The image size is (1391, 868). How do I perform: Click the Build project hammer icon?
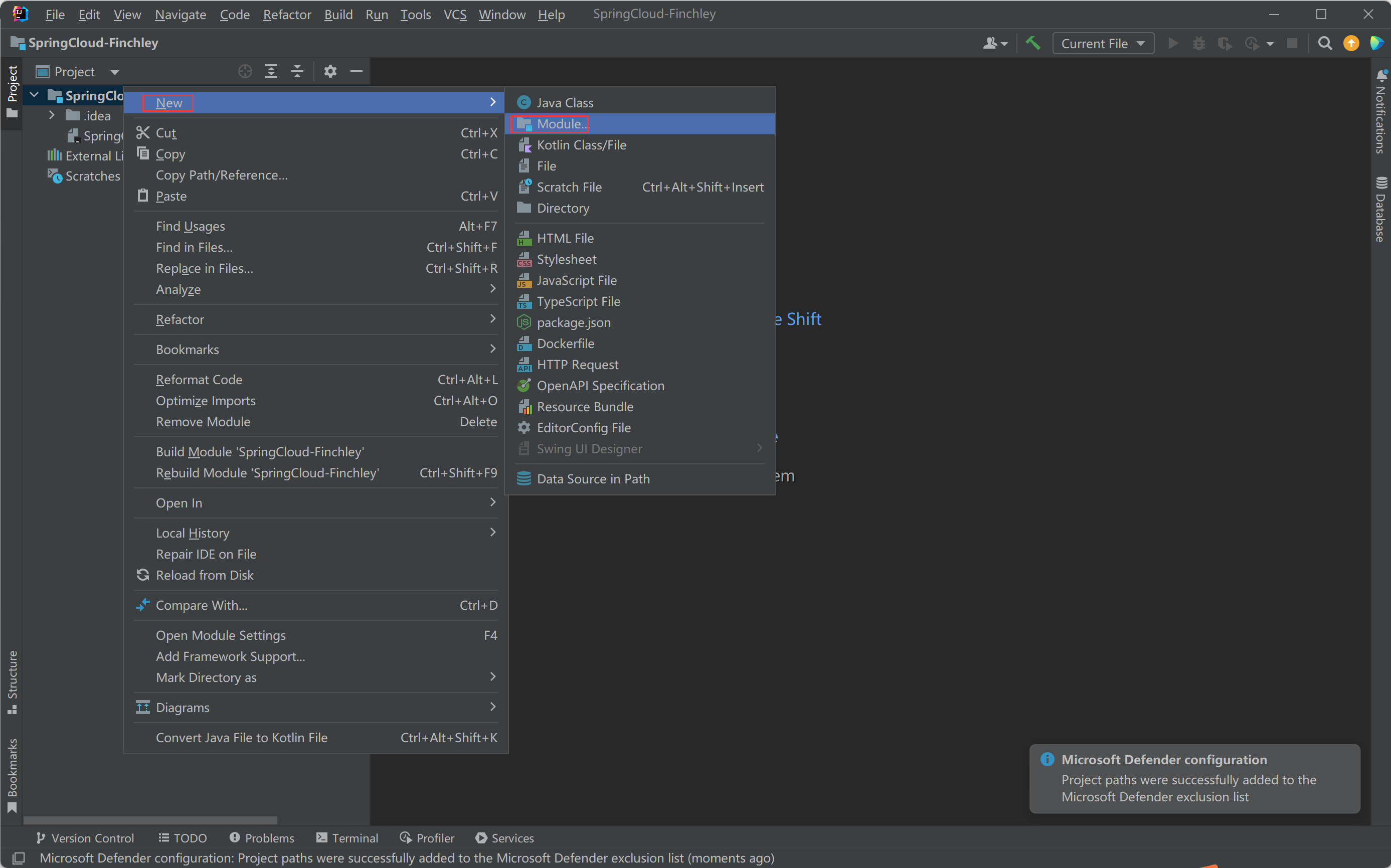point(1033,44)
